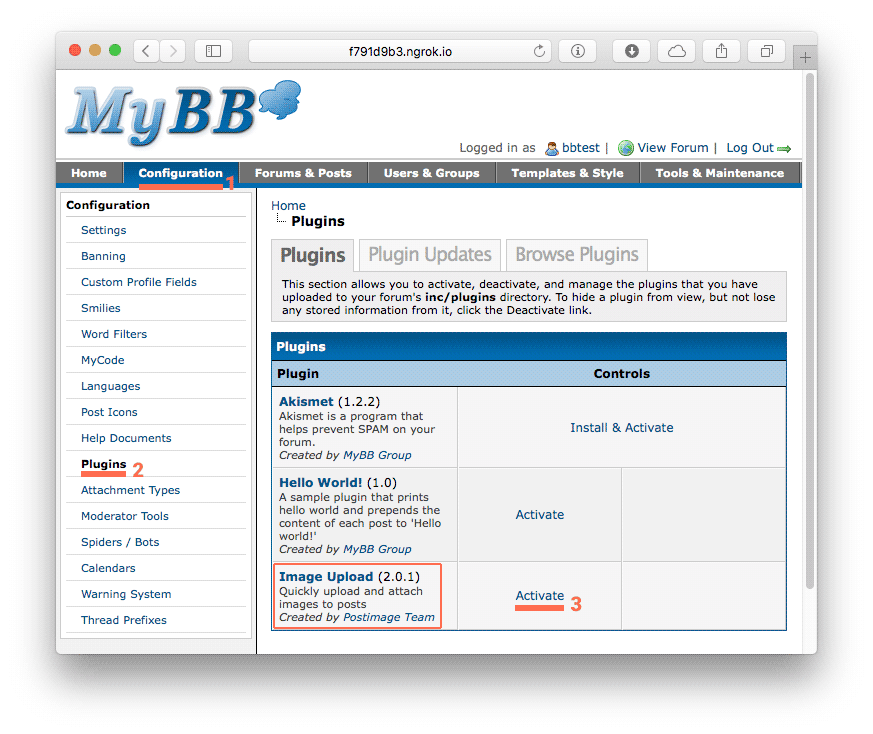The width and height of the screenshot is (873, 734).
Task: Open the Users & Groups menu
Action: coord(432,172)
